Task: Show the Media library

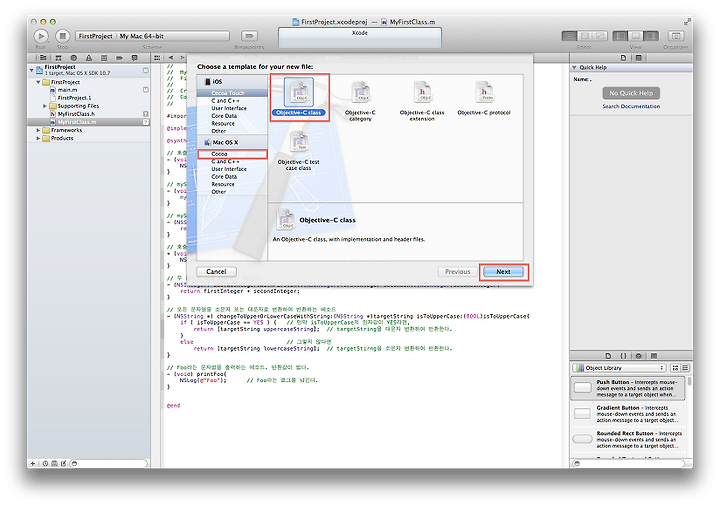Action: click(653, 356)
